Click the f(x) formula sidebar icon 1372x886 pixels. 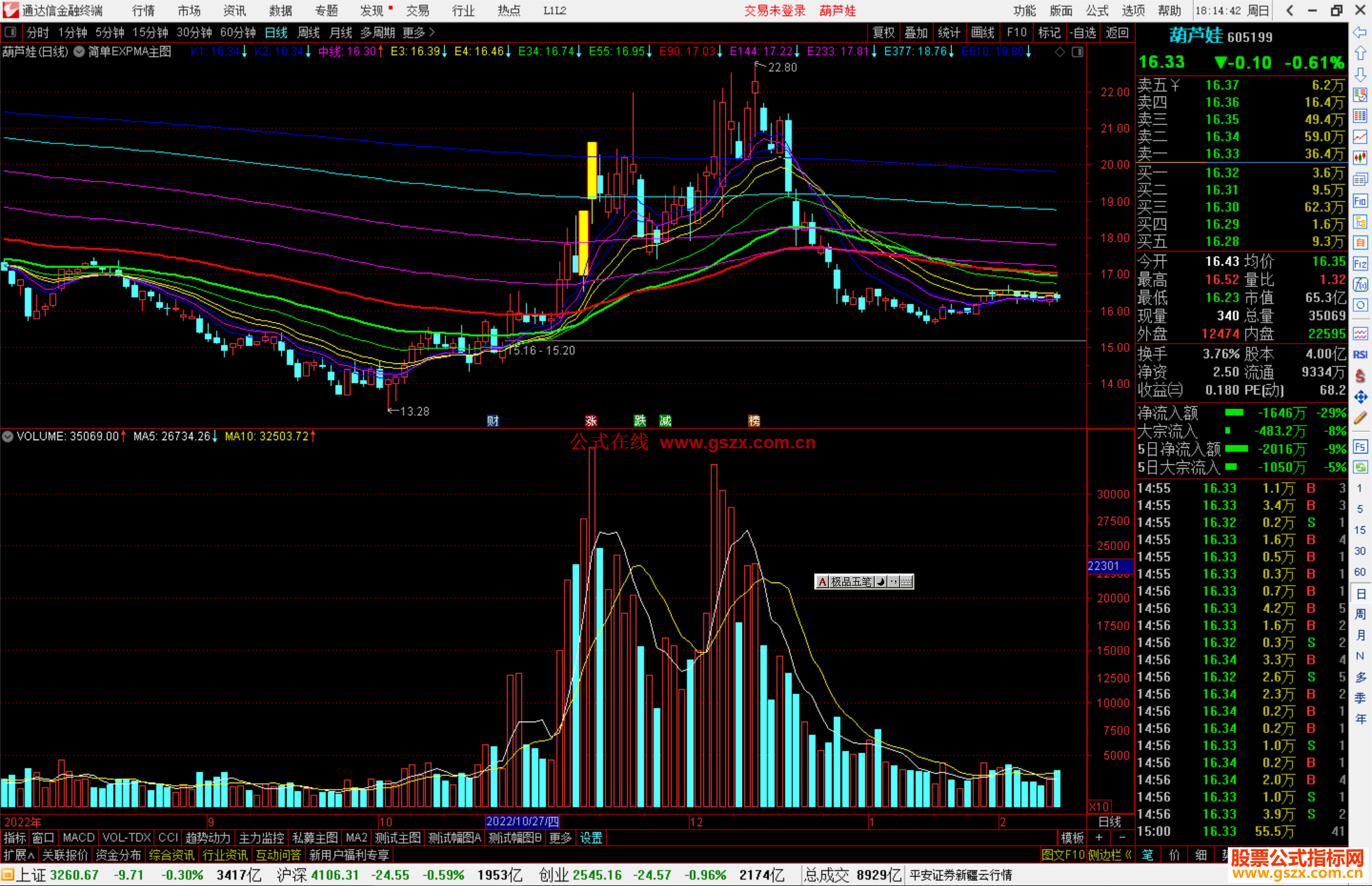[1360, 285]
